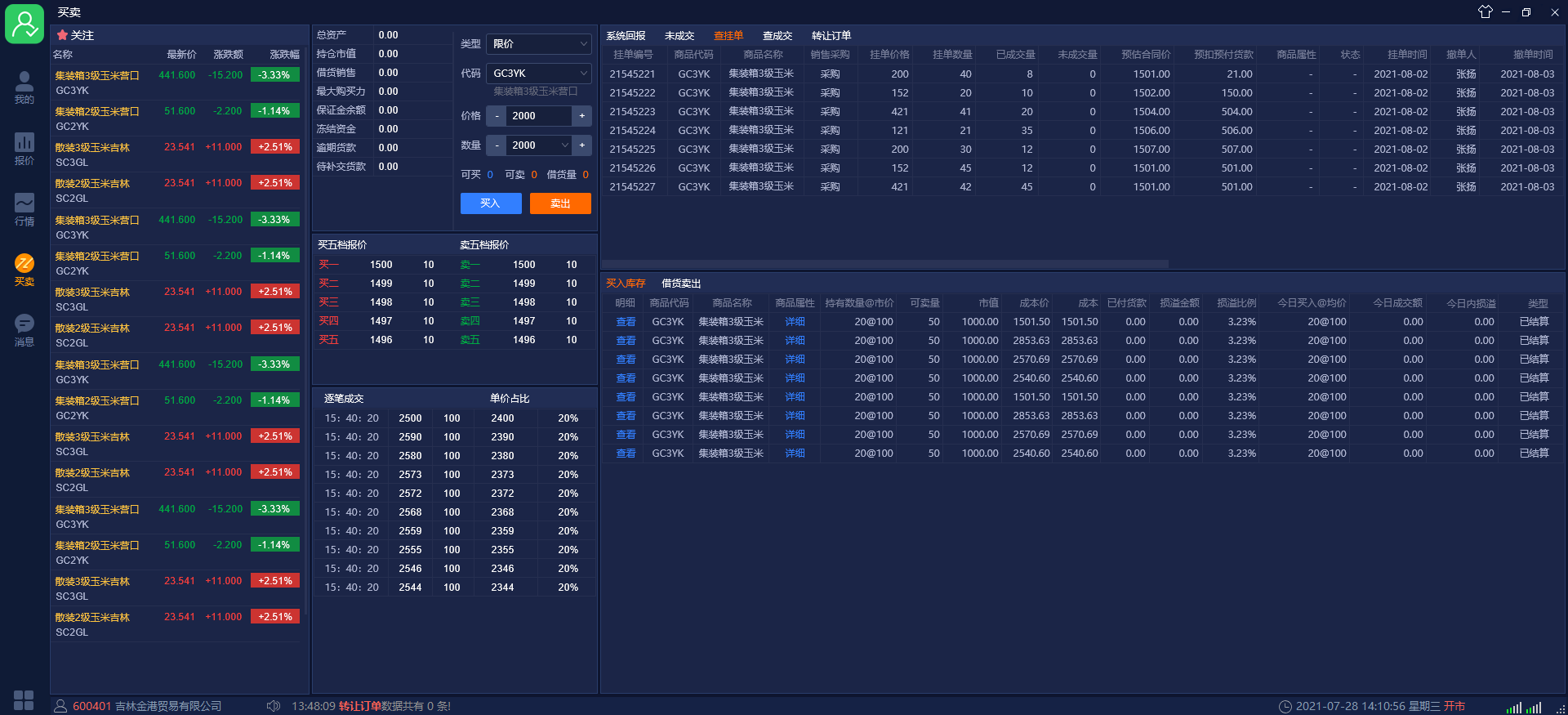The height and width of the screenshot is (715, 1568).
Task: Switch to the 借货卖出 tab
Action: point(681,284)
